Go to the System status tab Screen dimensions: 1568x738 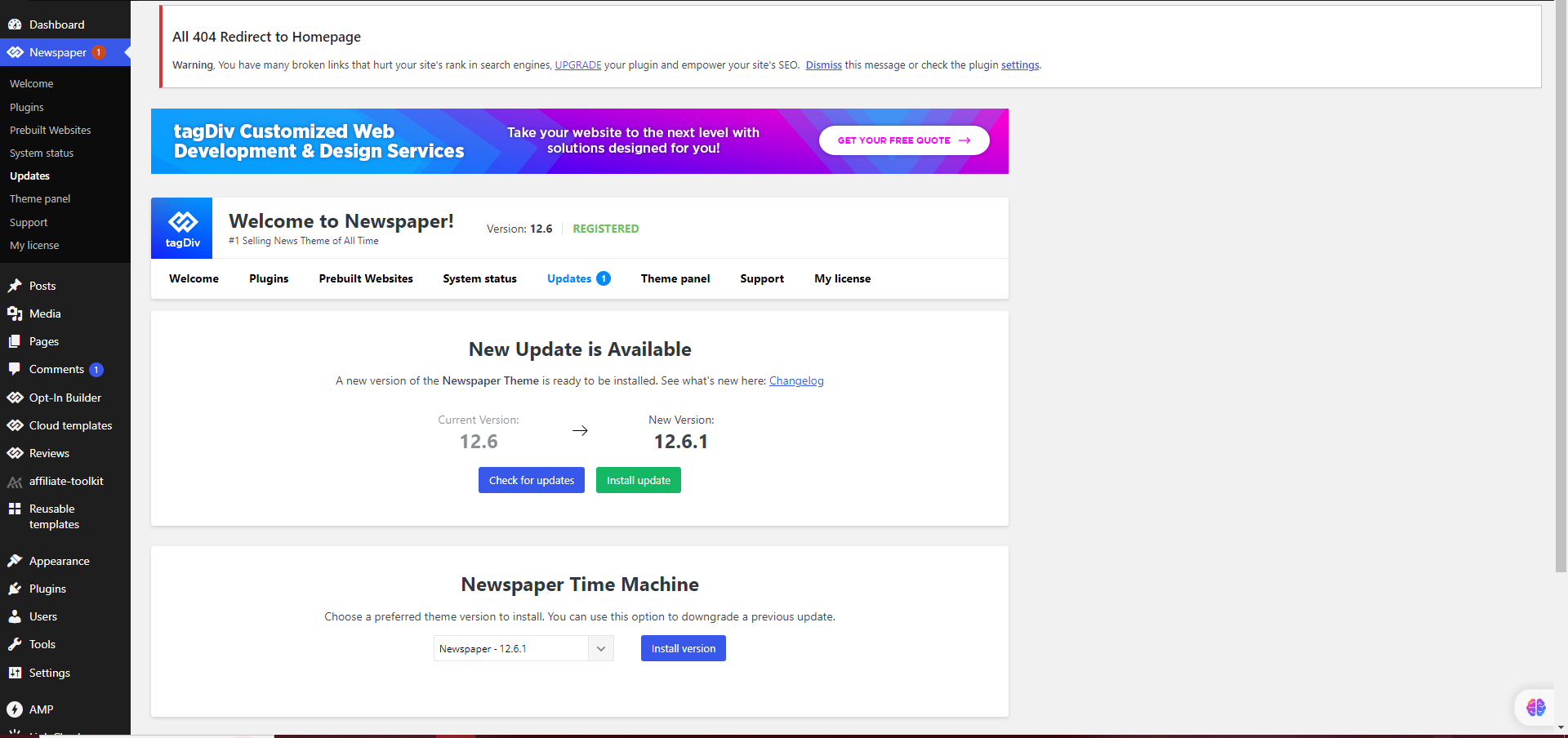480,278
